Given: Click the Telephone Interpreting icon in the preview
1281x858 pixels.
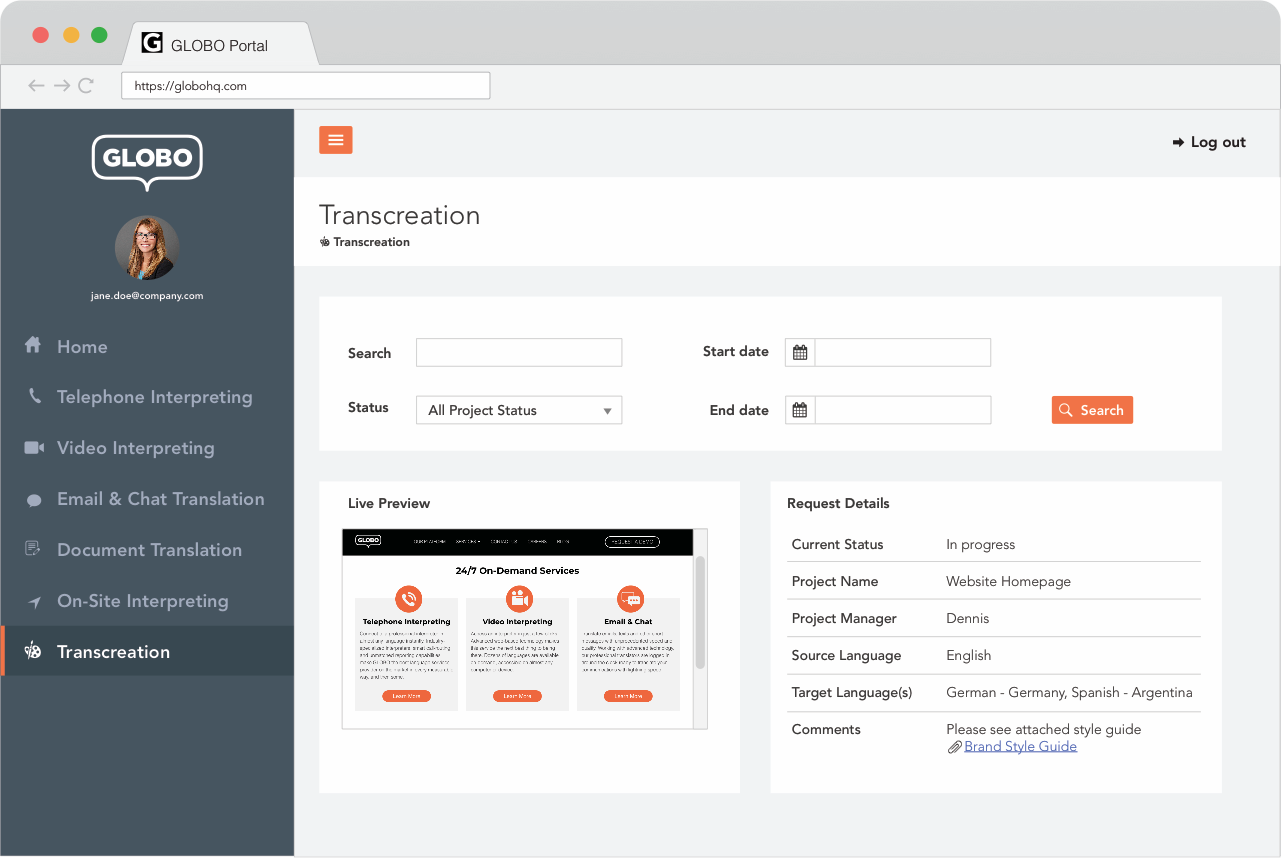Looking at the screenshot, I should click(407, 599).
